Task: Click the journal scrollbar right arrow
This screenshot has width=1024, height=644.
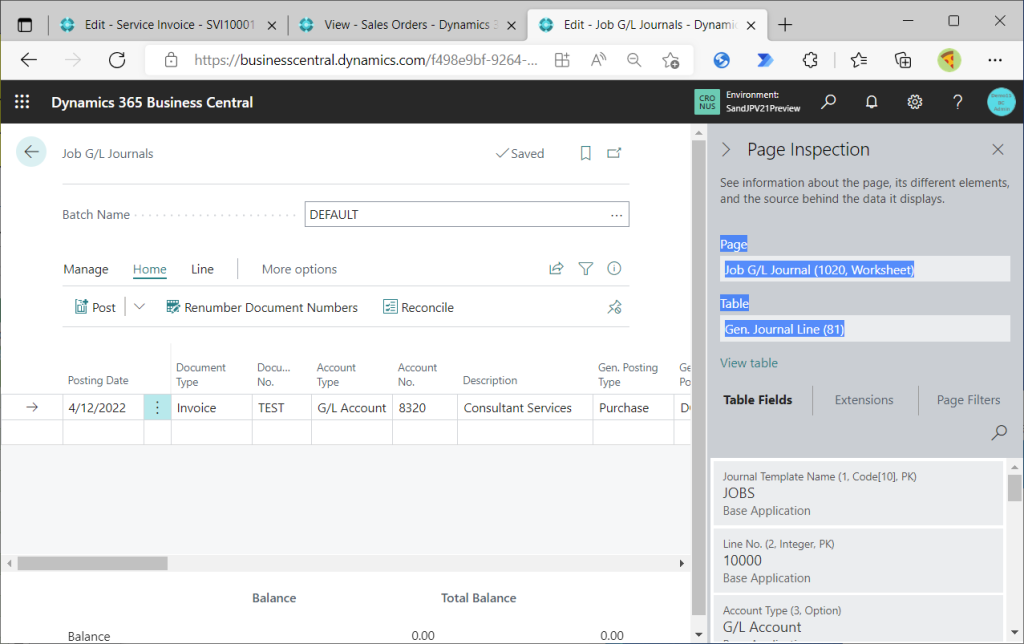Action: (x=682, y=563)
